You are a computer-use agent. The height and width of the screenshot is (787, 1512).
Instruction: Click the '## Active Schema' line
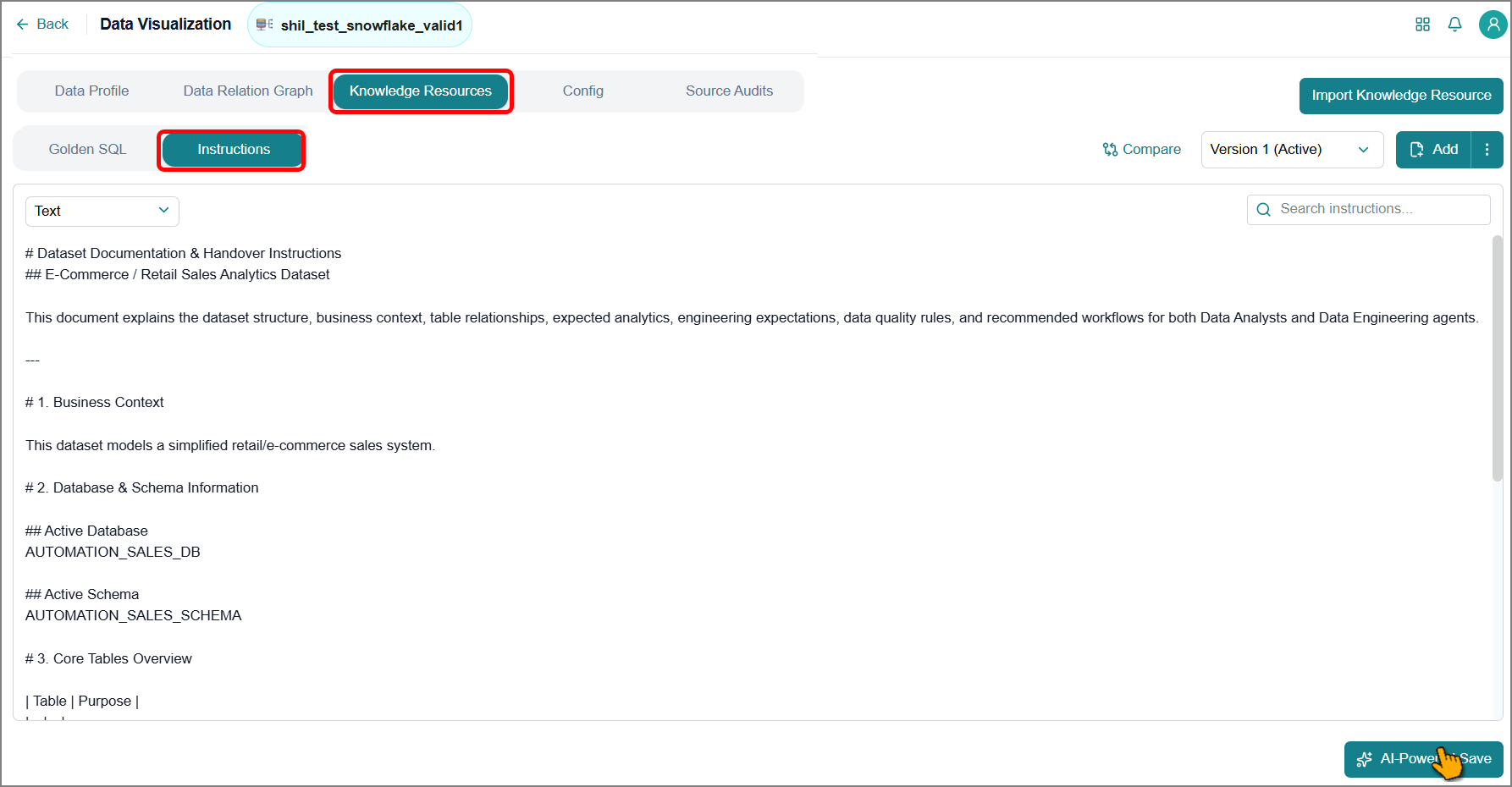coord(82,594)
